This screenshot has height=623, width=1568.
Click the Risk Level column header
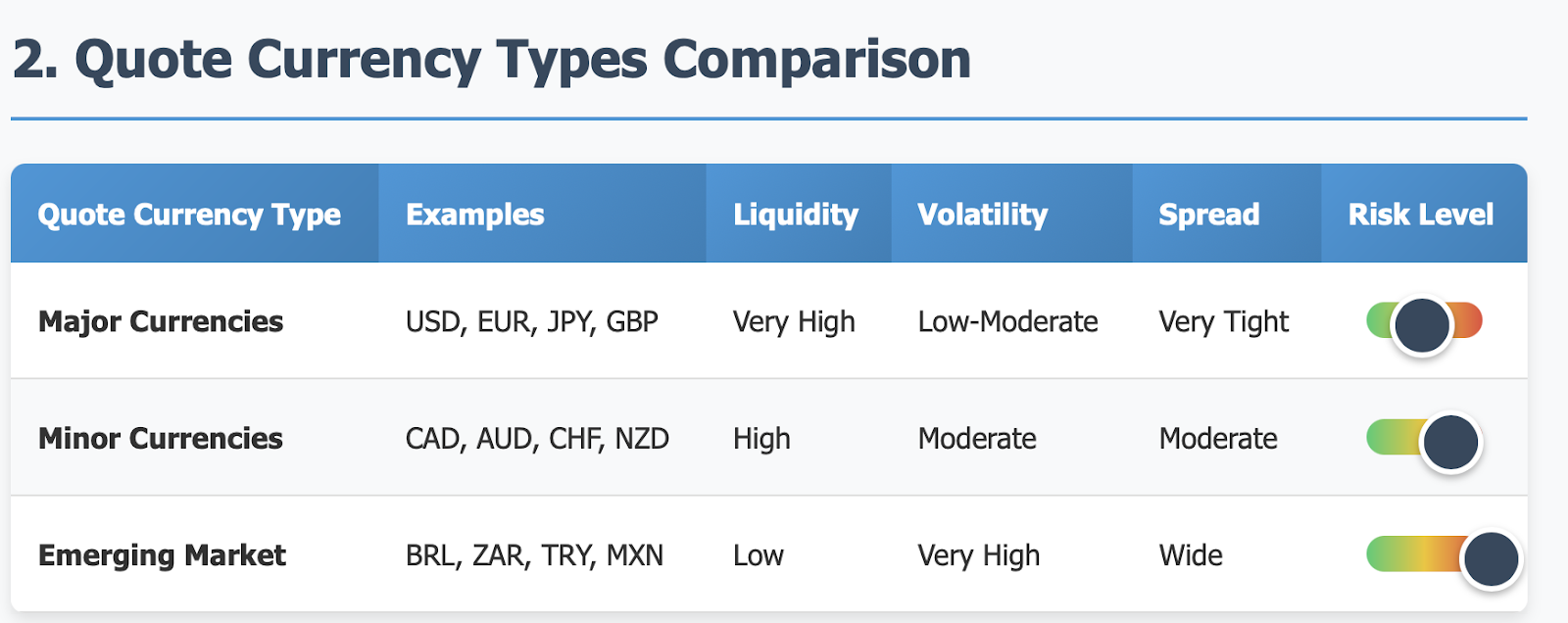tap(1420, 215)
